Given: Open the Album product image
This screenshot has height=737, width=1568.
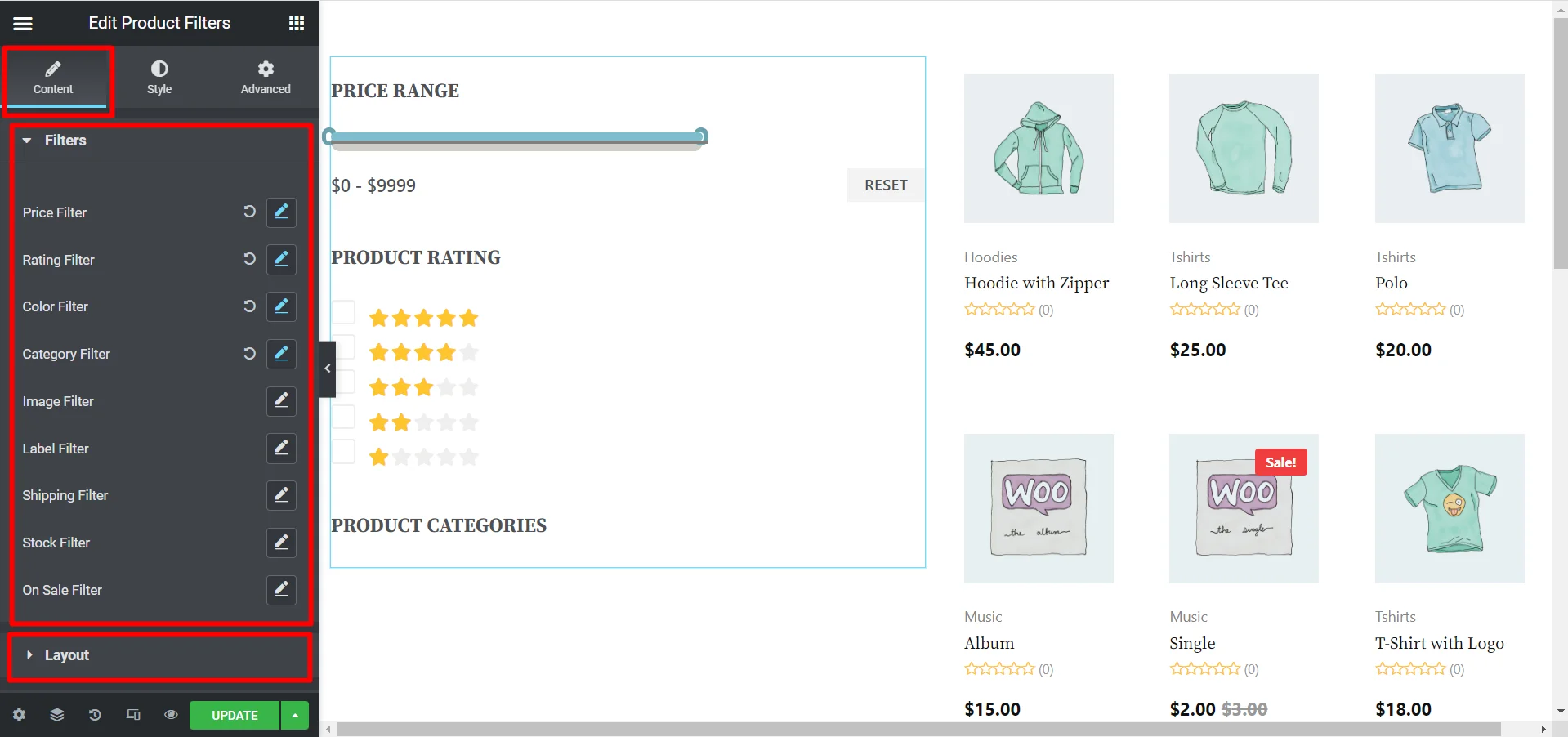Looking at the screenshot, I should 1039,508.
